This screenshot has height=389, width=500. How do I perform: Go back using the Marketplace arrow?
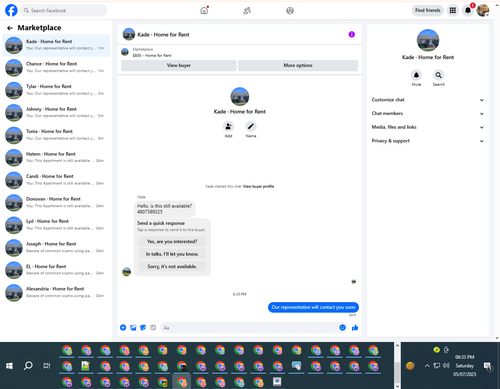pyautogui.click(x=10, y=28)
